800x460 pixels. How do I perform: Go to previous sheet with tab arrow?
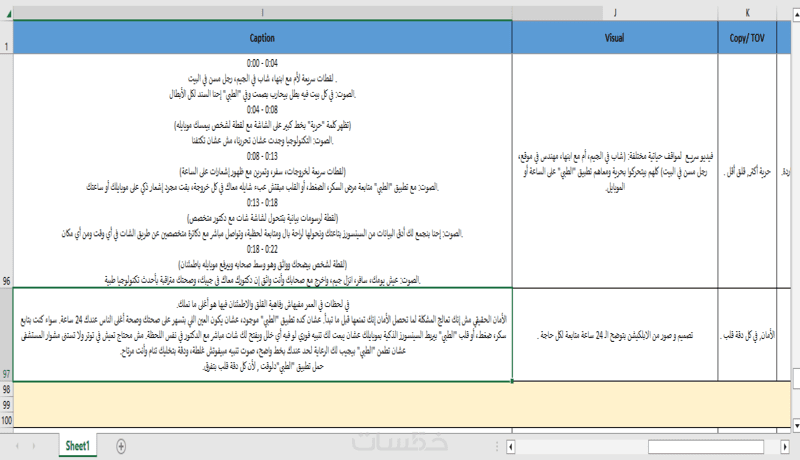pyautogui.click(x=18, y=446)
